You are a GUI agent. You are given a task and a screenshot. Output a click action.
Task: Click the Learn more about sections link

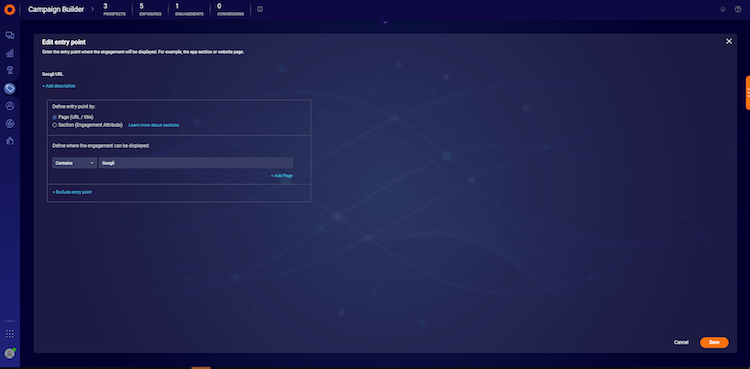[154, 125]
